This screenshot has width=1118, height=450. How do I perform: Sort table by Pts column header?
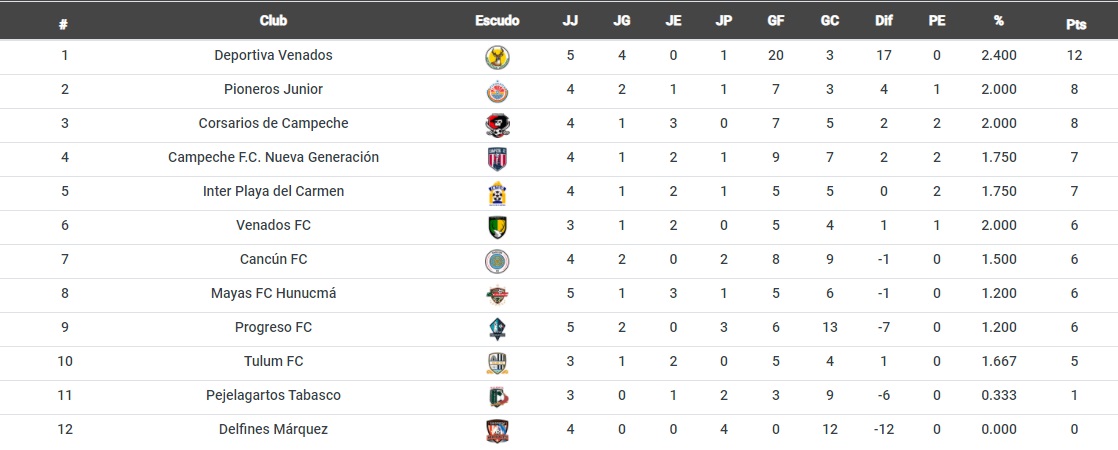pos(1076,23)
